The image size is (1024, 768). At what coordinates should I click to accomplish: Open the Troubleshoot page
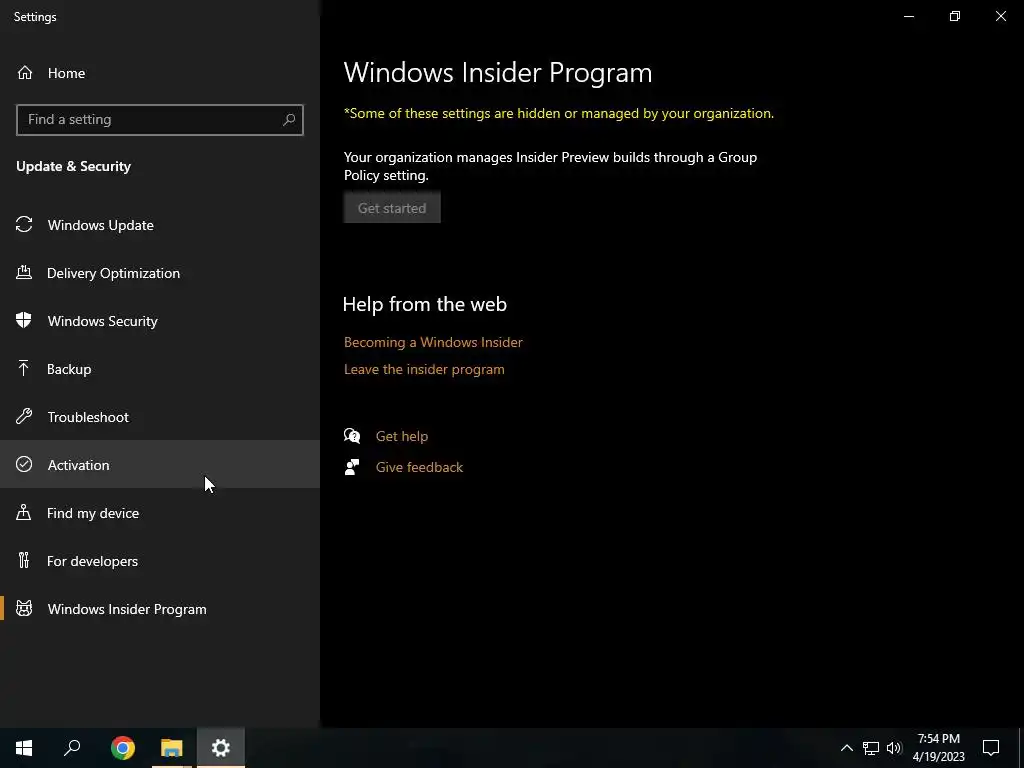[160, 417]
